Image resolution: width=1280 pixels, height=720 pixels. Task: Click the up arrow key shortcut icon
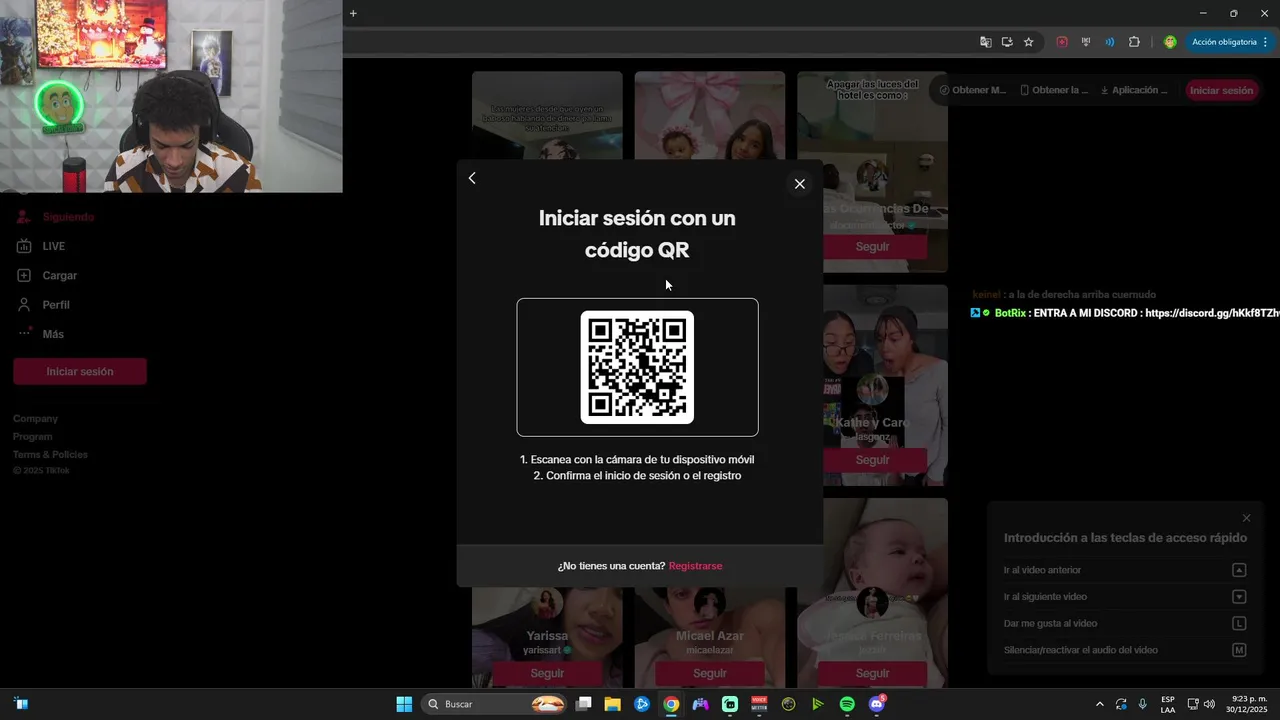1239,570
